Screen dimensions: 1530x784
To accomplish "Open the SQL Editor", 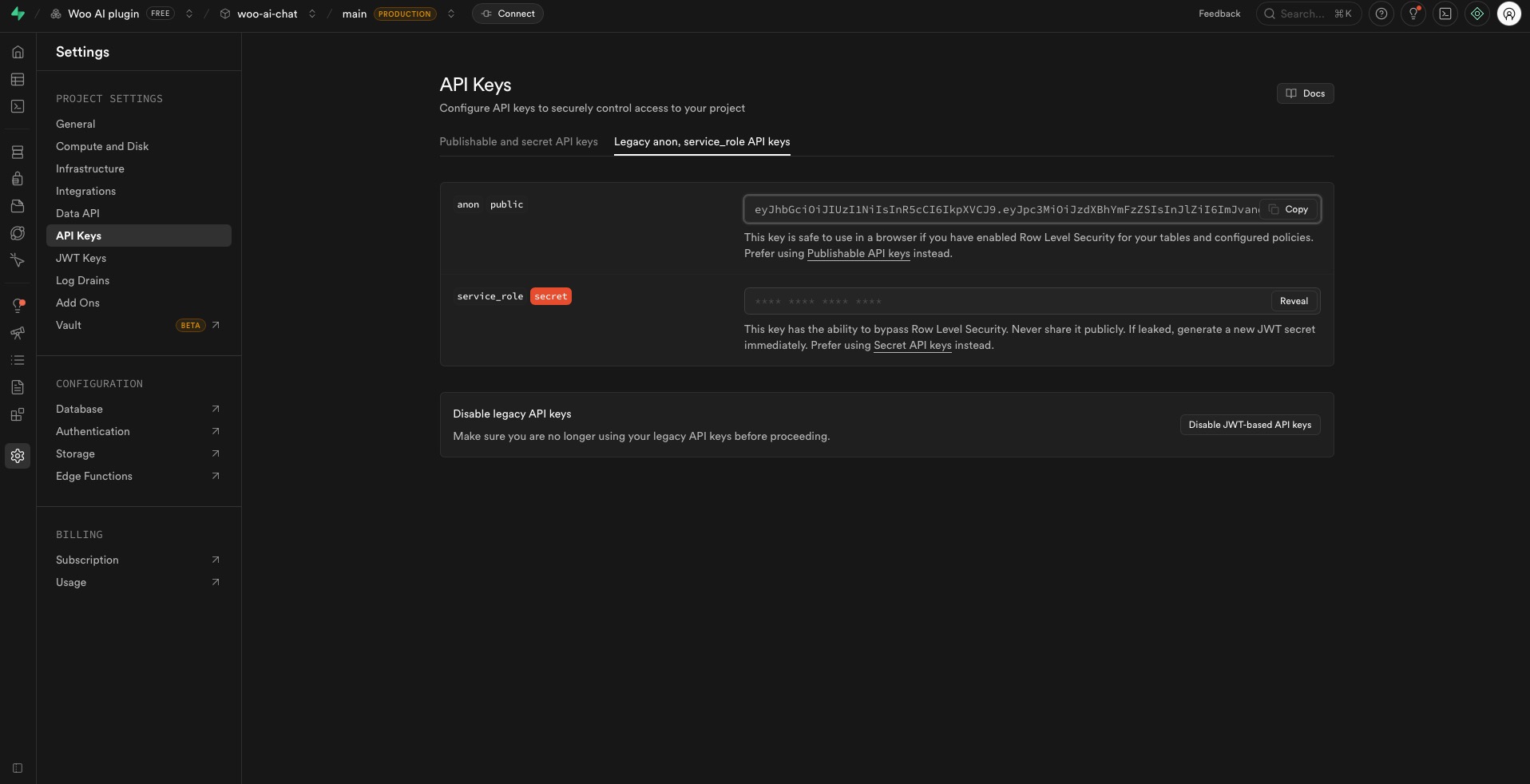I will pos(17,106).
